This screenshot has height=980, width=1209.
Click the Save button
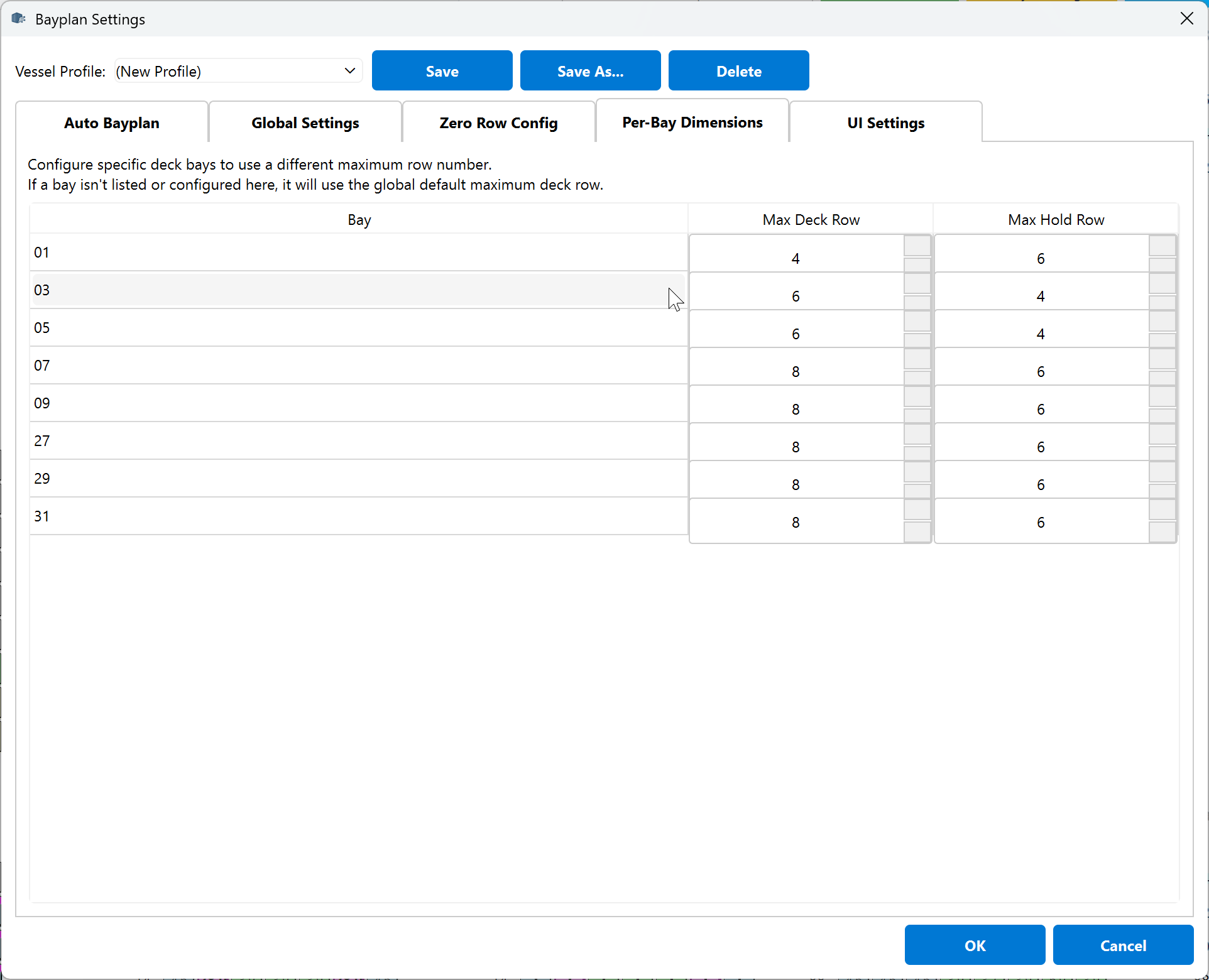tap(442, 71)
